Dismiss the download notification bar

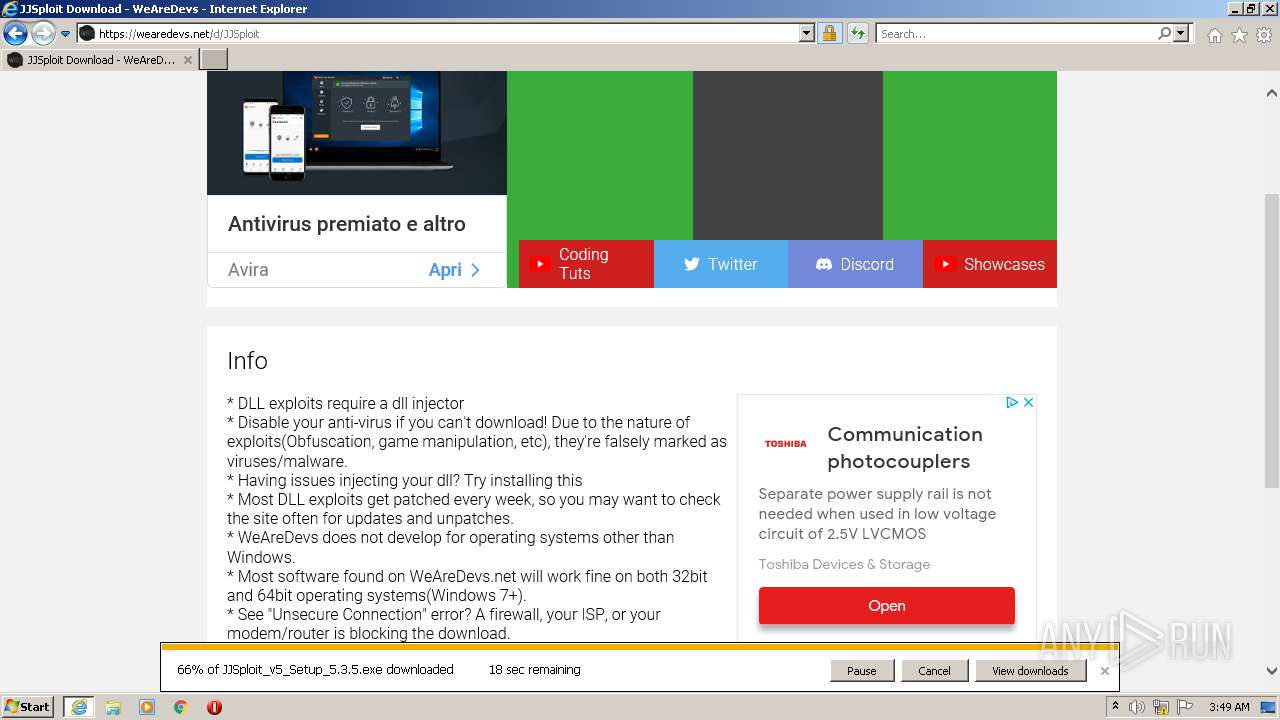coord(1104,671)
